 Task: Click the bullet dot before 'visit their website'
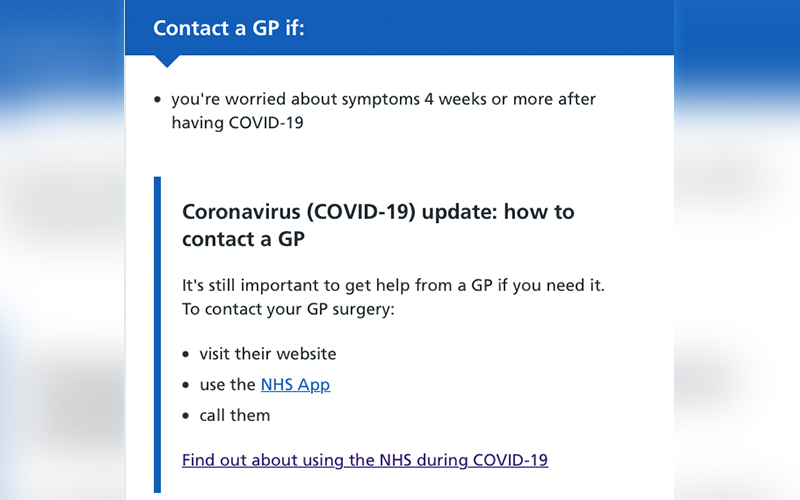pos(186,355)
